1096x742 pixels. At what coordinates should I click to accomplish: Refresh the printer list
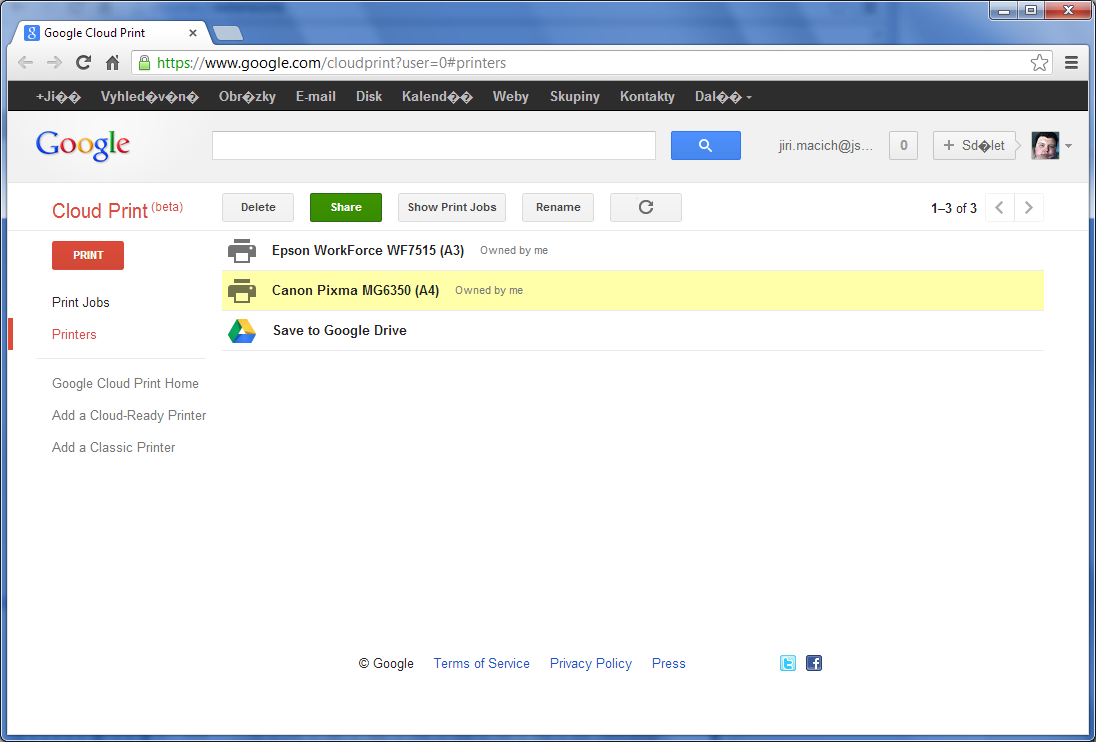tap(646, 208)
